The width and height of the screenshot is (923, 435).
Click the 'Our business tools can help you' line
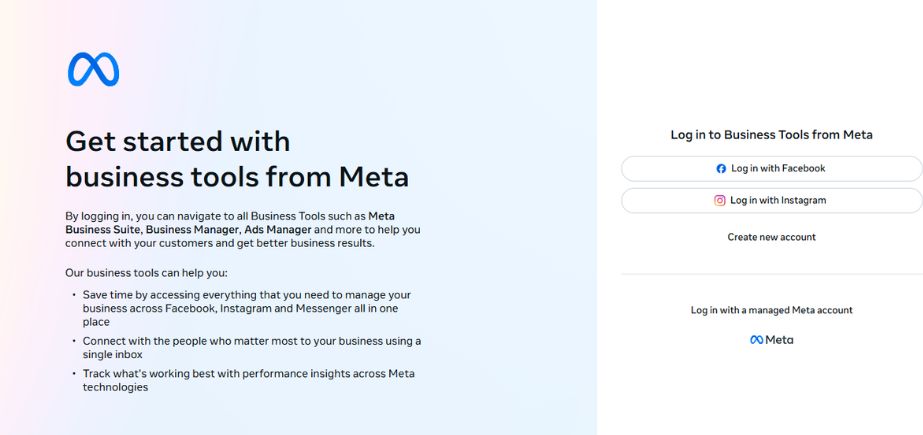tap(146, 274)
